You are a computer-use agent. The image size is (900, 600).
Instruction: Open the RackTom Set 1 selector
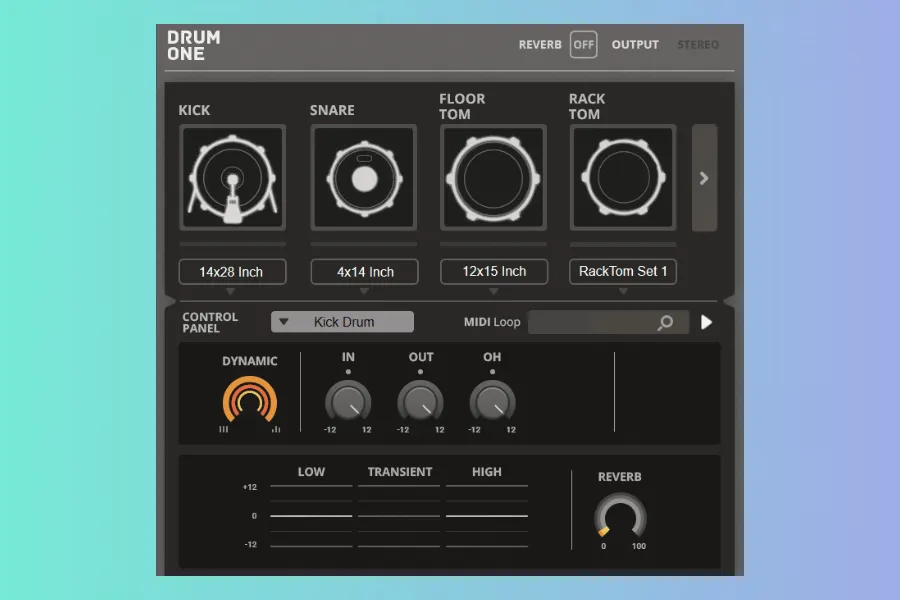click(623, 272)
